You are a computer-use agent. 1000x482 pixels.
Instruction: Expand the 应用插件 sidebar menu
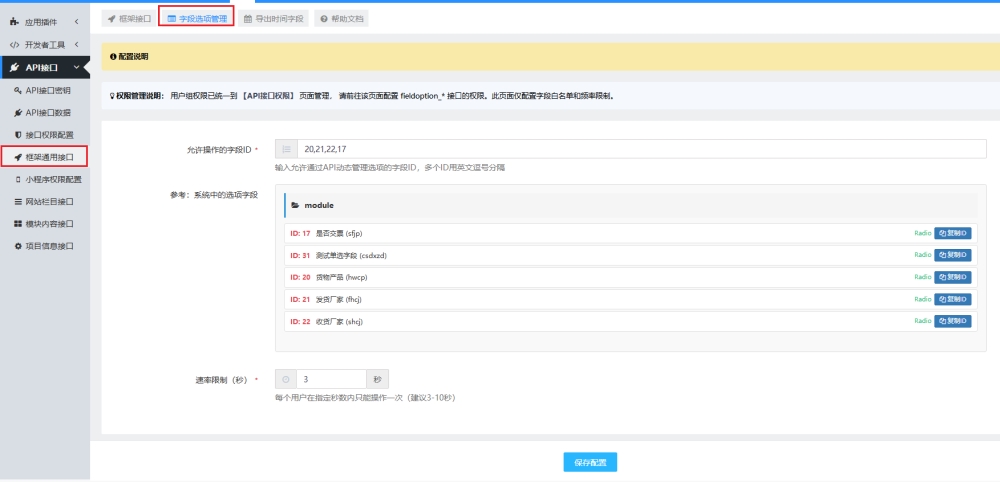click(x=44, y=22)
